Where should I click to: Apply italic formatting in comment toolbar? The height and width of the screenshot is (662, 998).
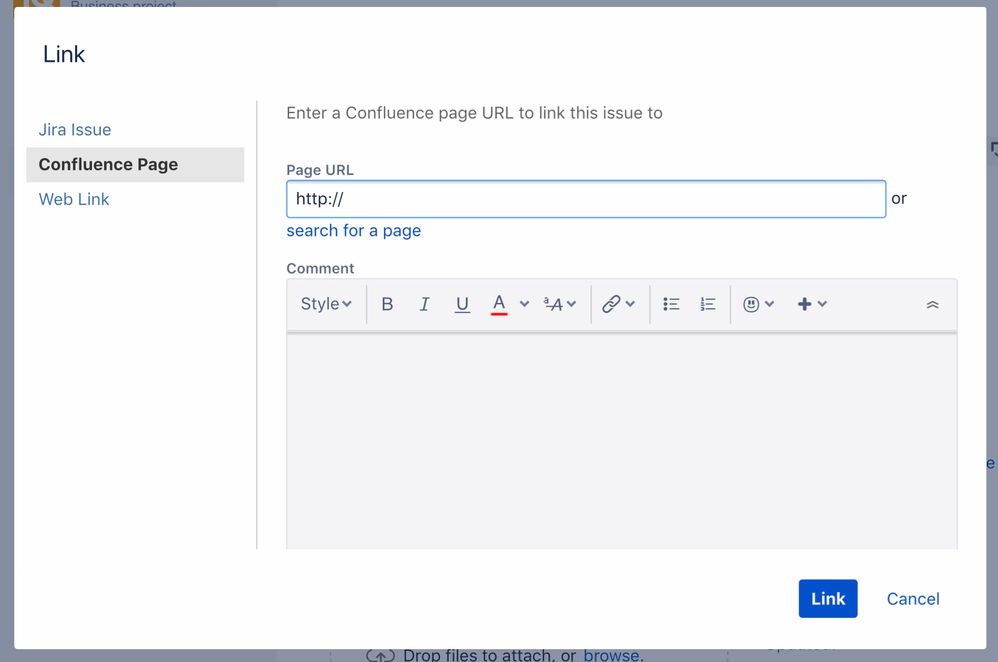point(425,304)
